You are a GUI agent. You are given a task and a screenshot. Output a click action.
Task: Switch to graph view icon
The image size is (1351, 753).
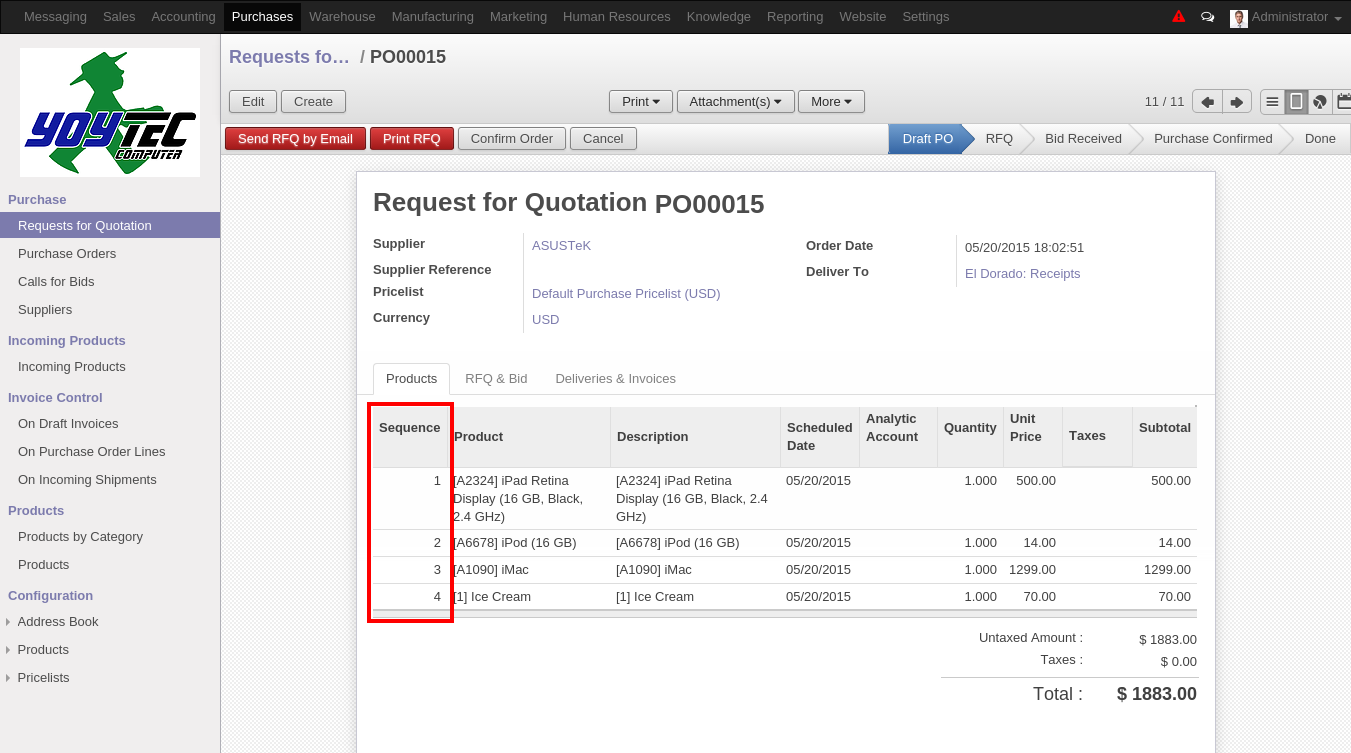(x=1320, y=102)
